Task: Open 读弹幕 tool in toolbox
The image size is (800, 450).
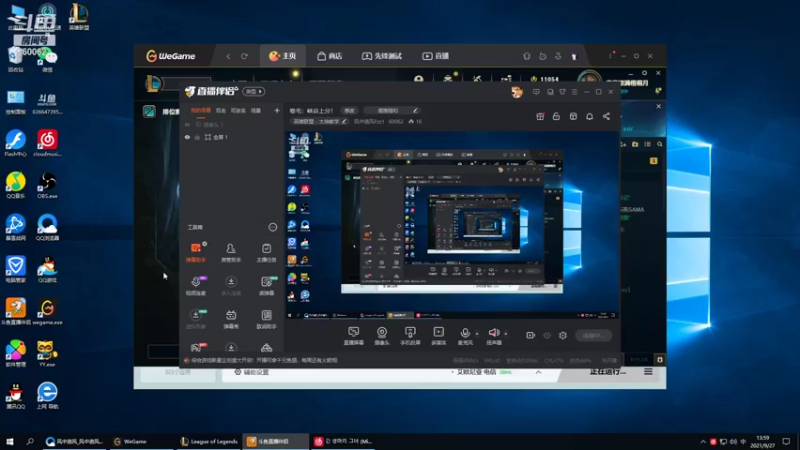Action: (x=266, y=286)
